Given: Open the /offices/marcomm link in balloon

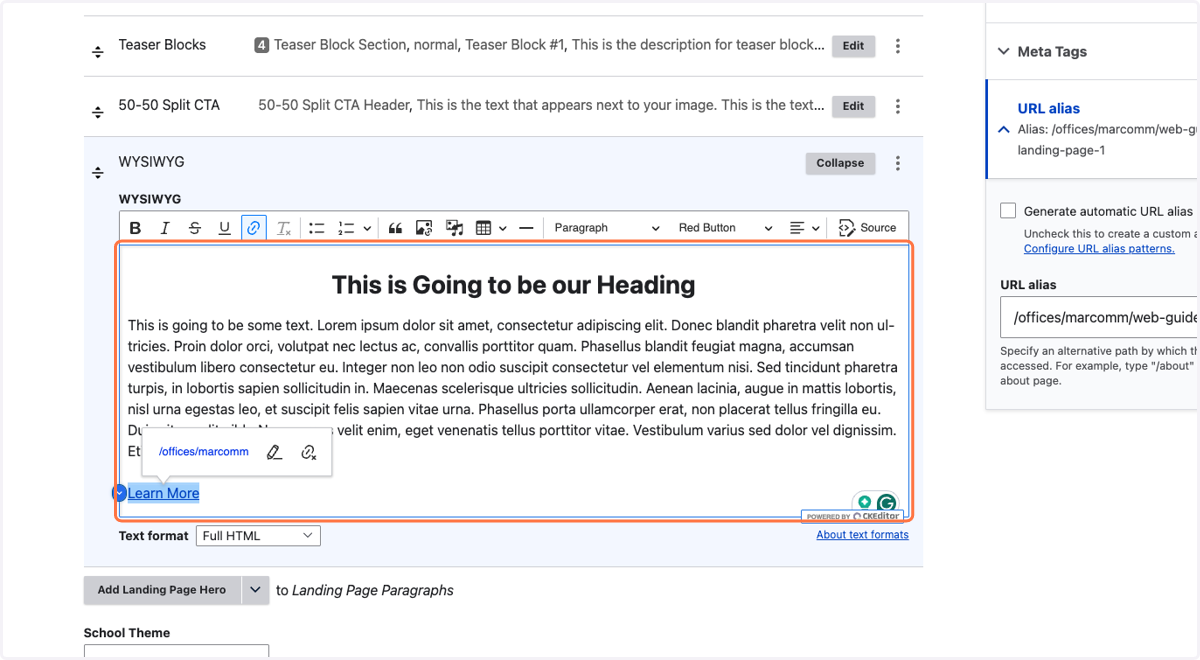Looking at the screenshot, I should pos(204,452).
